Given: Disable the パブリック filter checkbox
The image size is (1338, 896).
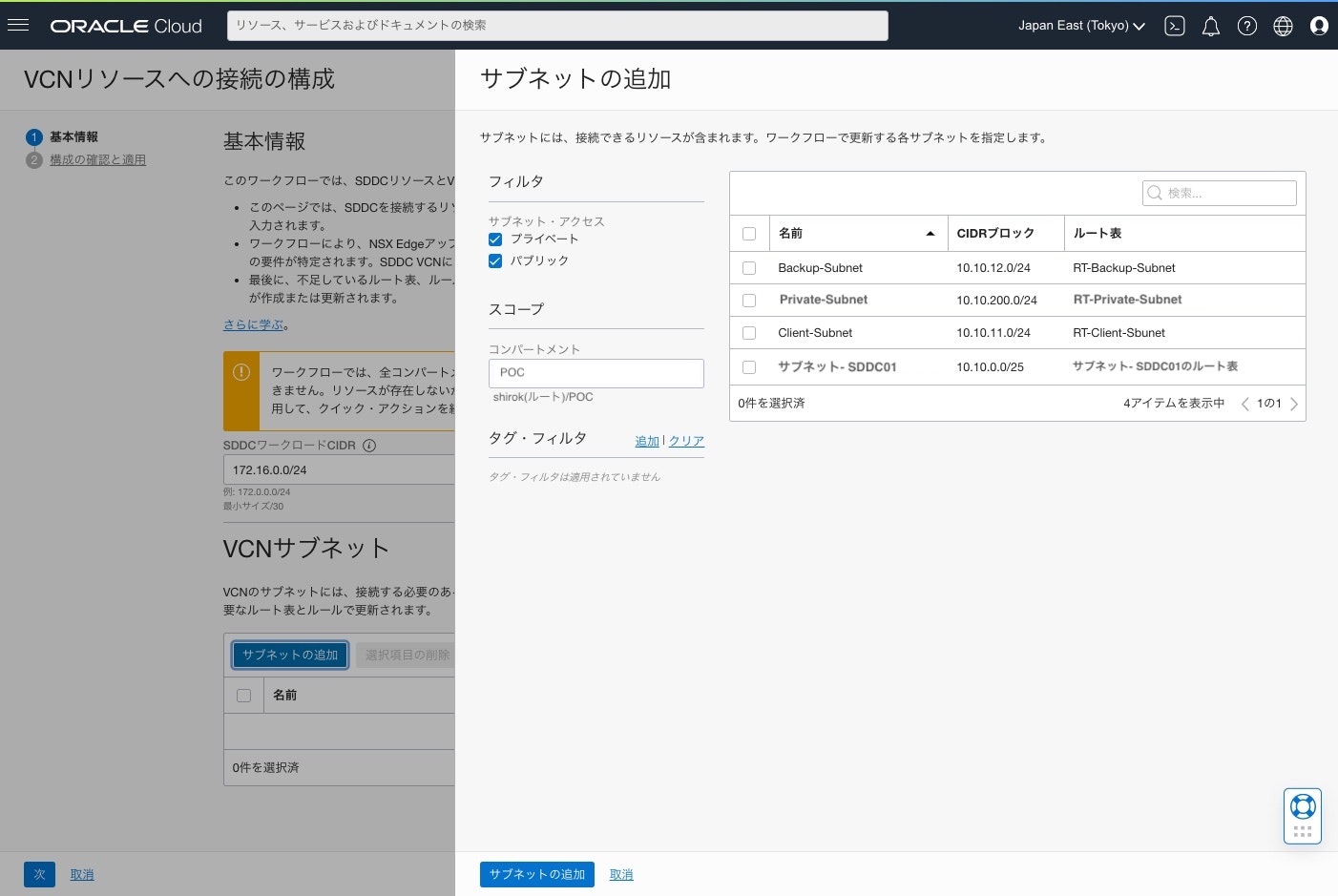Looking at the screenshot, I should pos(494,260).
